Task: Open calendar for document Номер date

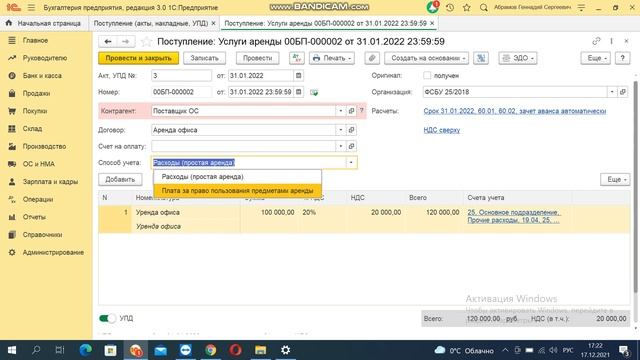Action: pyautogui.click(x=298, y=92)
